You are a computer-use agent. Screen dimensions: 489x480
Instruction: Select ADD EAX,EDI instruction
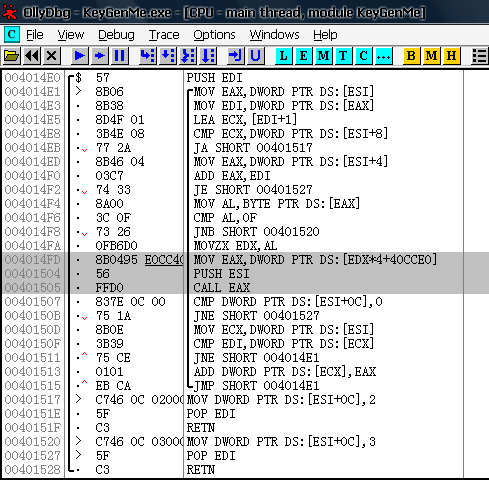coord(232,176)
